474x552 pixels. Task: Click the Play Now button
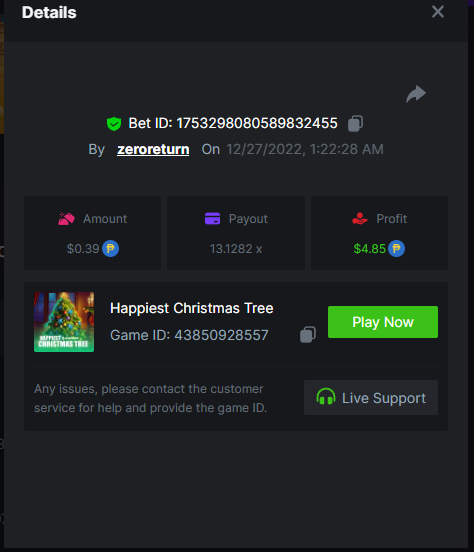[x=383, y=322]
